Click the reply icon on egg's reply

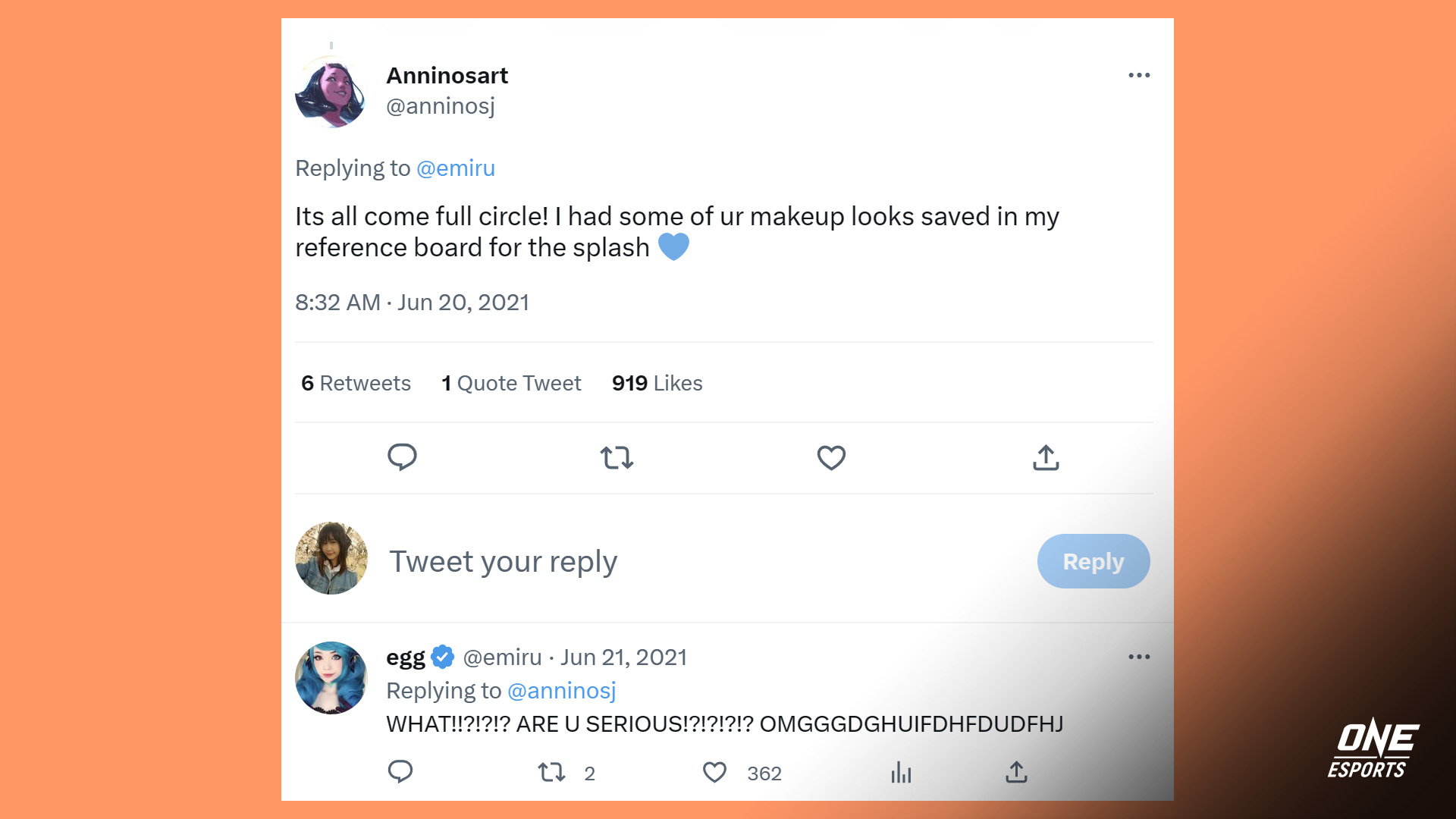400,772
